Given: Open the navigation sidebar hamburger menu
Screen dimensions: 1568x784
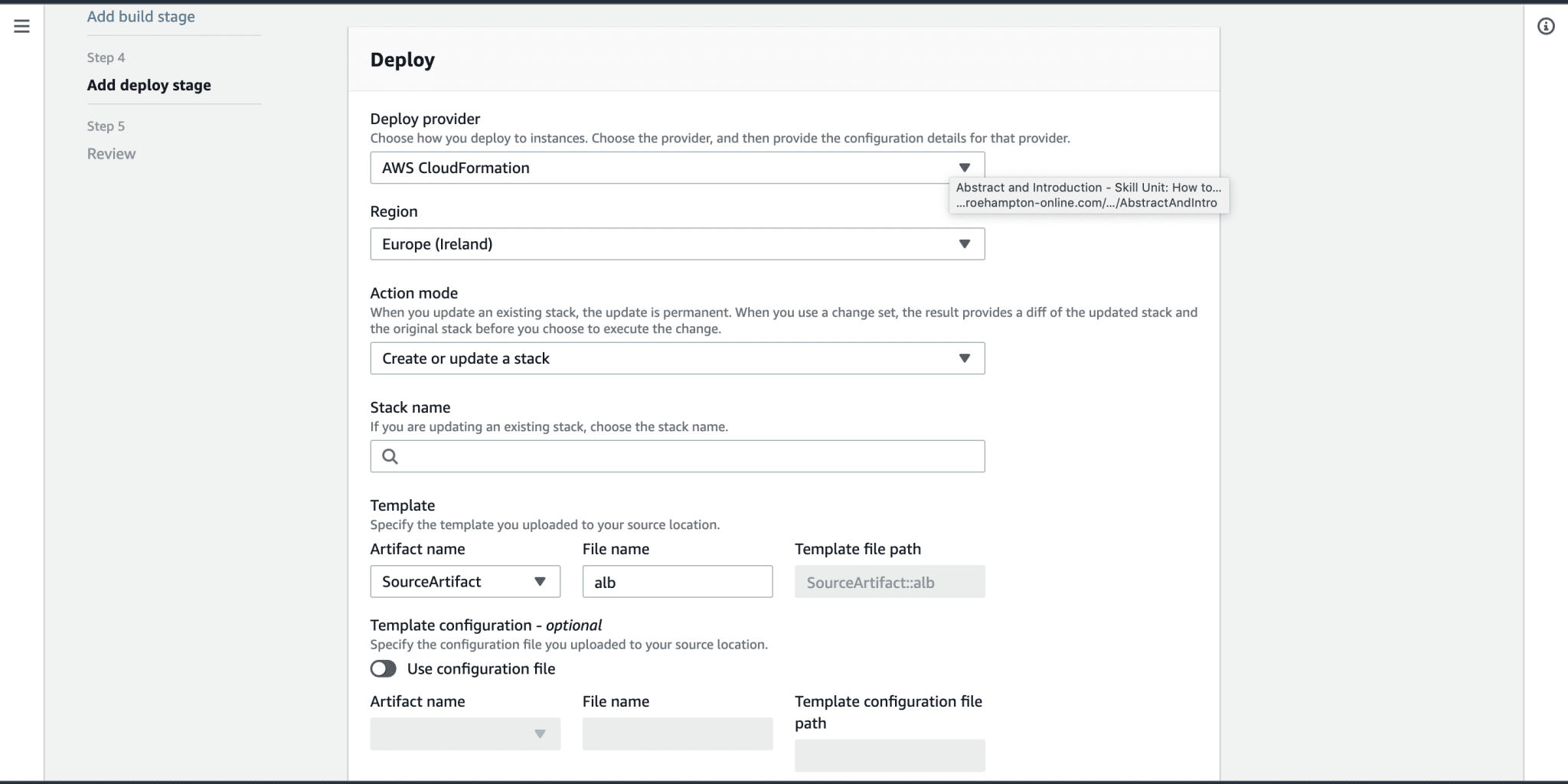Looking at the screenshot, I should [21, 25].
